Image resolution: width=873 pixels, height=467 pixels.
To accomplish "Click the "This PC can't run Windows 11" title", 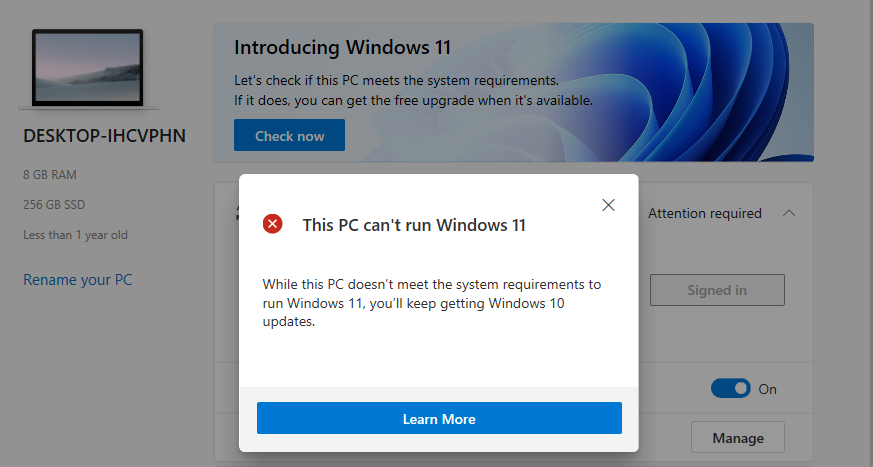I will 414,225.
